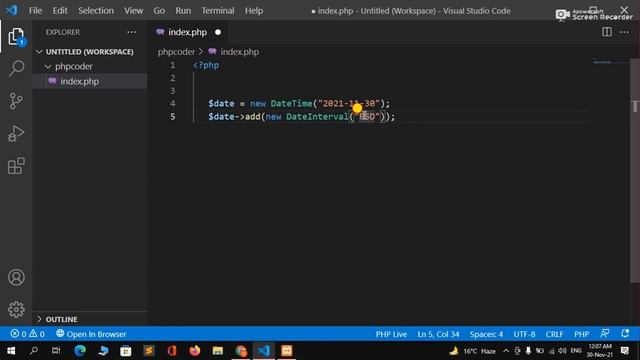640x360 pixels.
Task: Click the split editor right icon
Action: pos(607,32)
